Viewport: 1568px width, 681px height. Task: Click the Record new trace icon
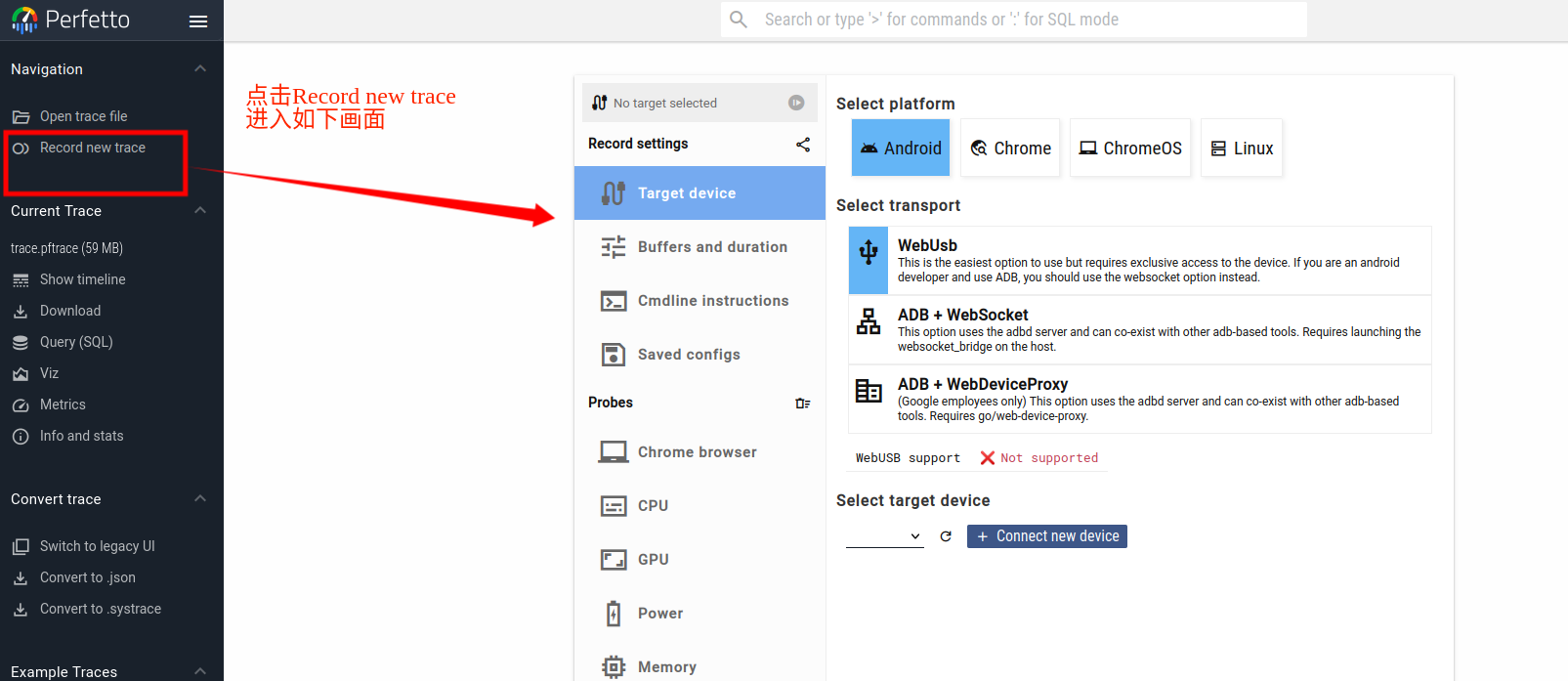pos(21,148)
